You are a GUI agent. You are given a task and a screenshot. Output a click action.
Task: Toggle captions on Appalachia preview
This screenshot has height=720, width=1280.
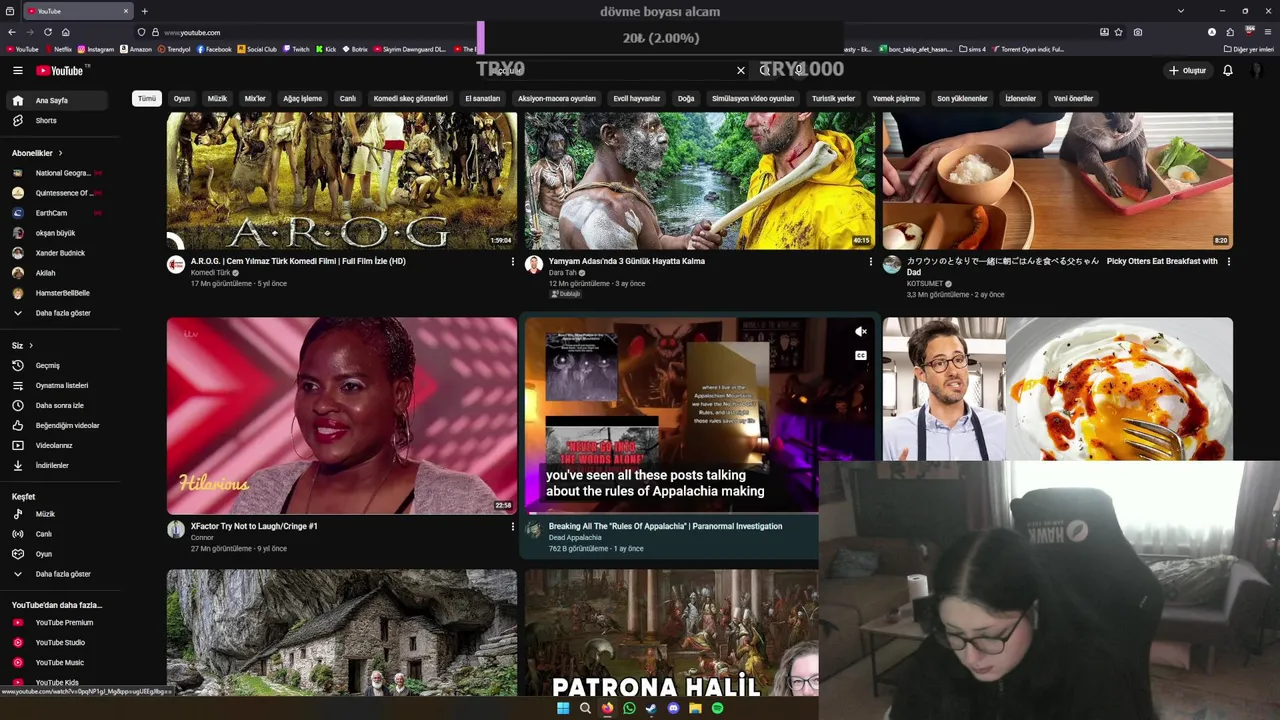click(860, 355)
